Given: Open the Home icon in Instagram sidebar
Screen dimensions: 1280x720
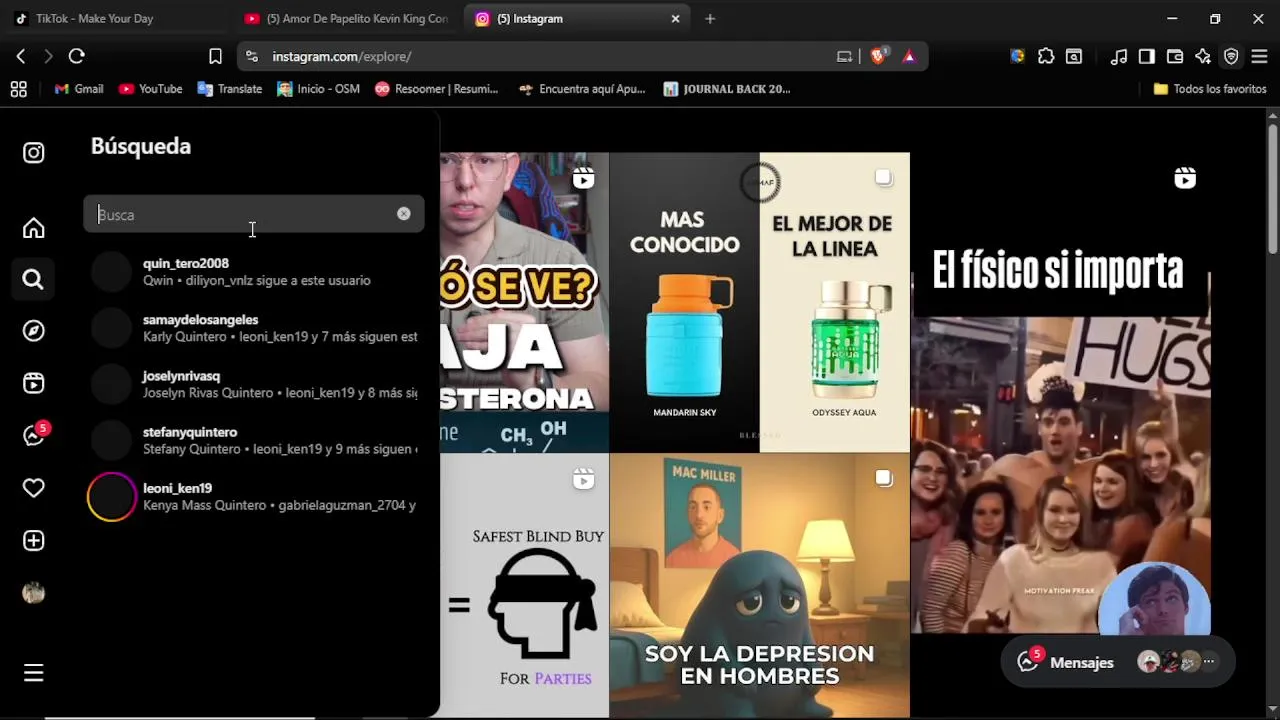Looking at the screenshot, I should [x=34, y=228].
